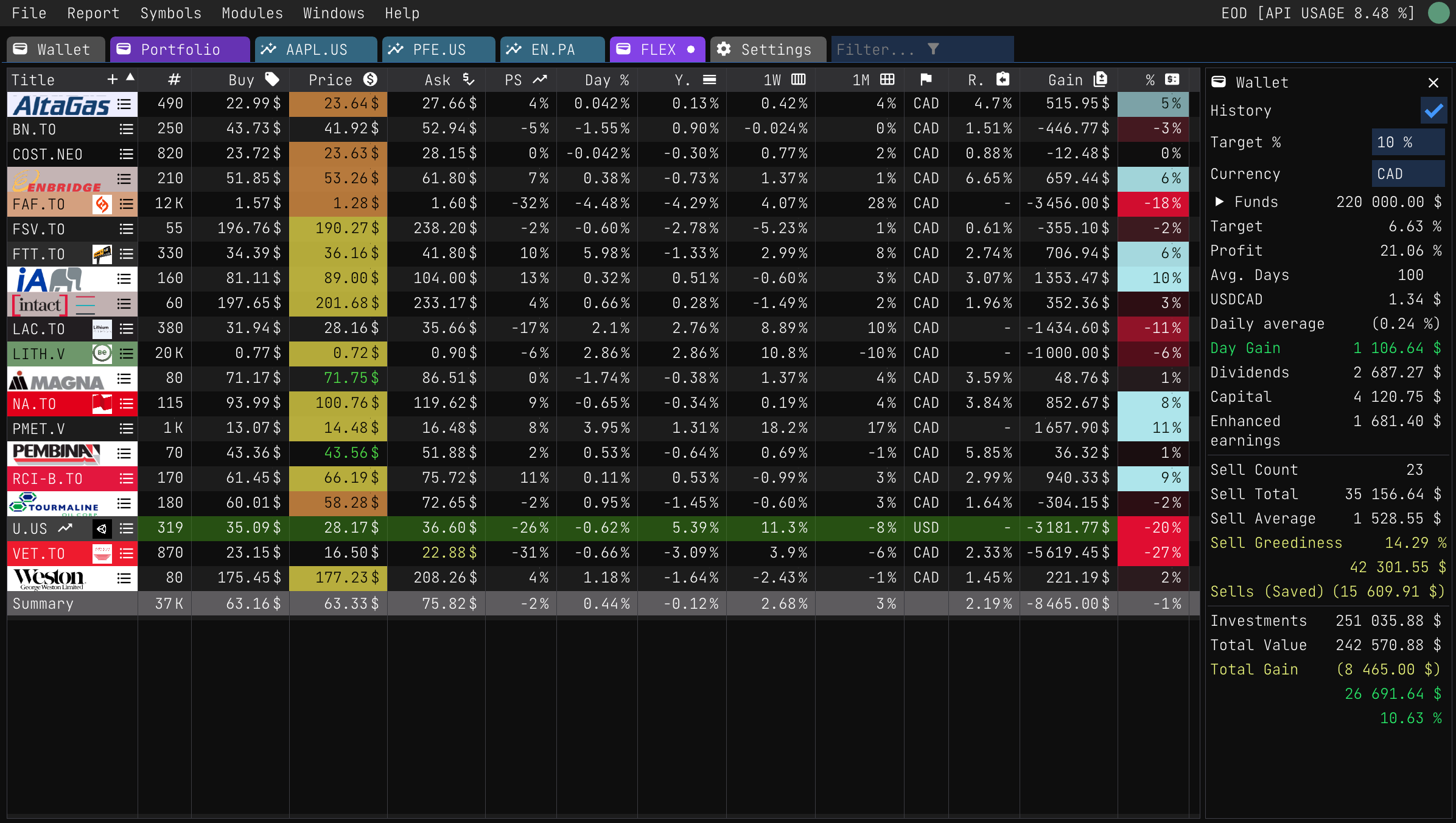This screenshot has width=1456, height=823.
Task: Open the LITH.V row menu icon
Action: coord(126,354)
